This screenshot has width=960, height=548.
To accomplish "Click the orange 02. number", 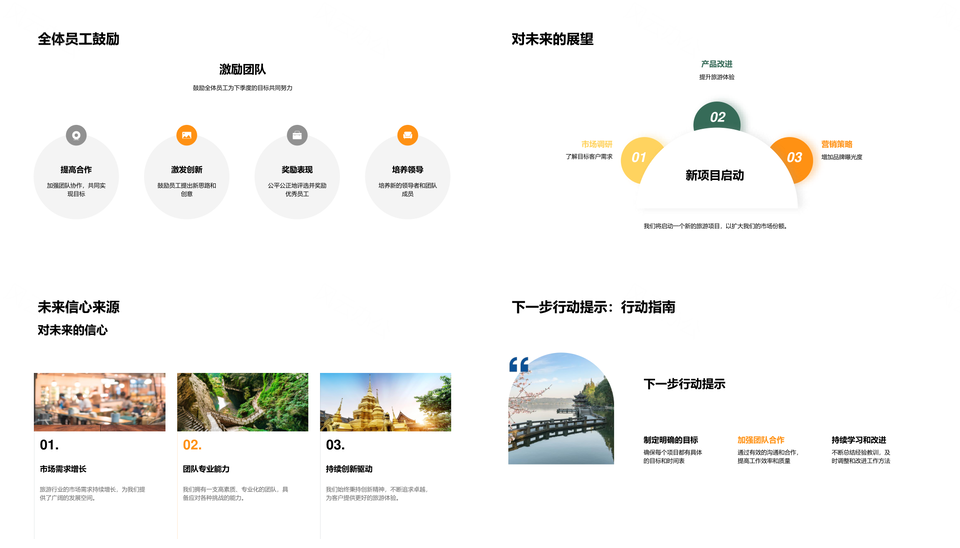I will click(x=192, y=445).
